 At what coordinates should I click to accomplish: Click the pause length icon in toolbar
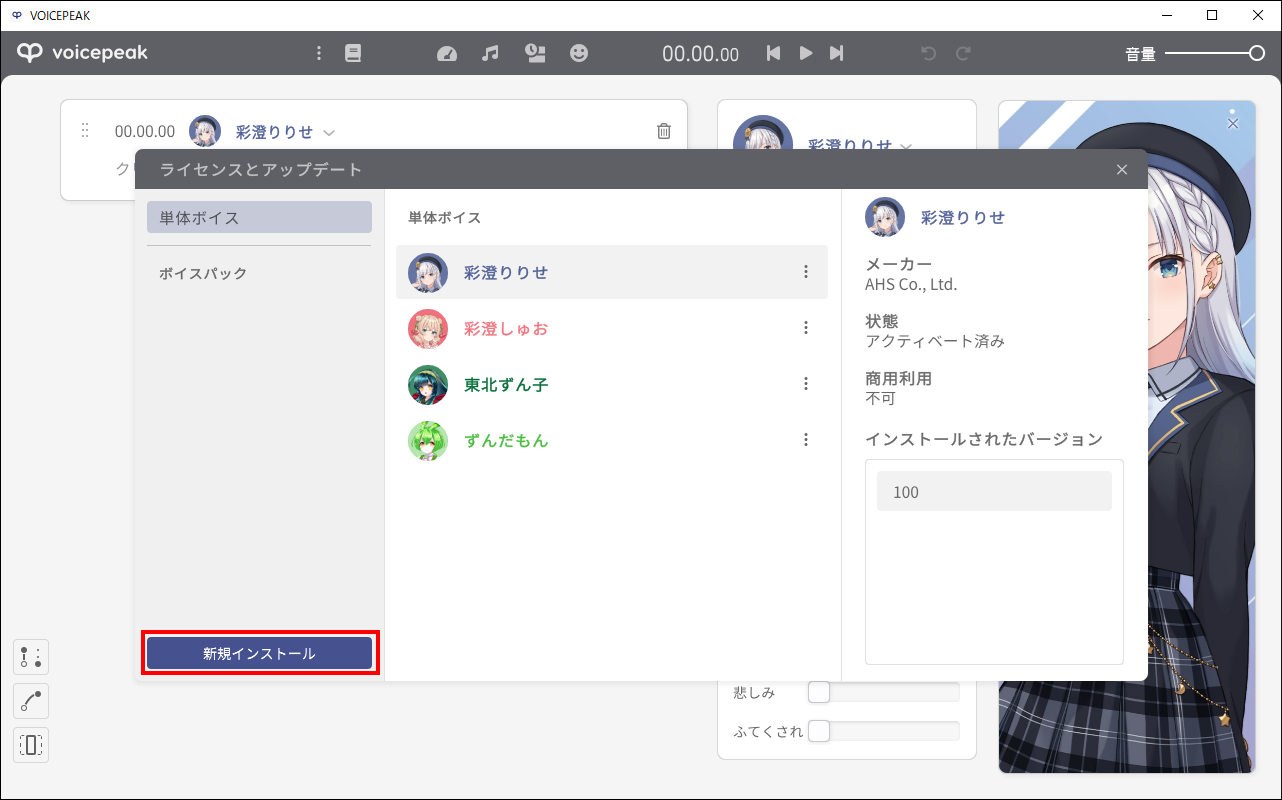point(535,53)
